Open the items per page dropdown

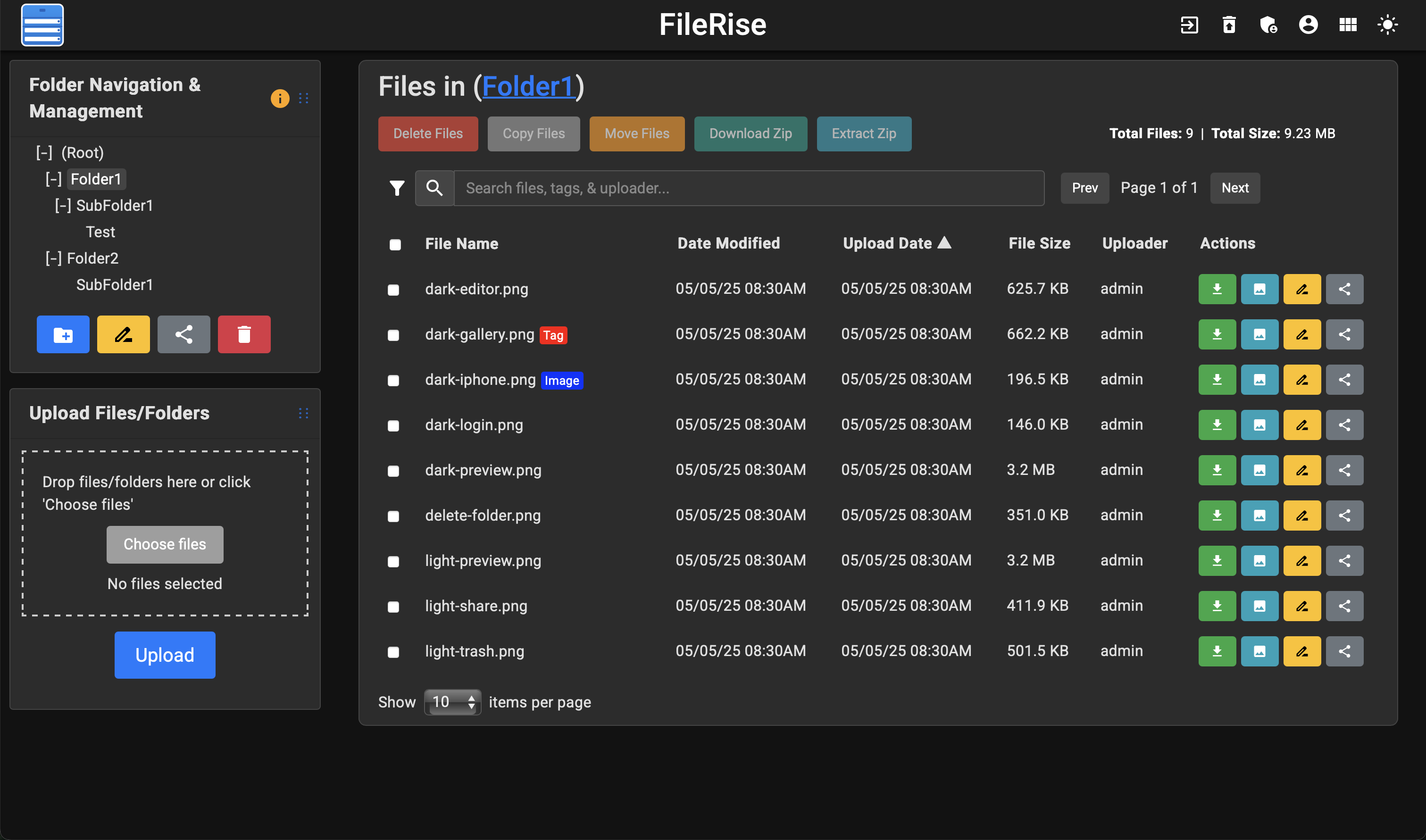click(x=452, y=702)
